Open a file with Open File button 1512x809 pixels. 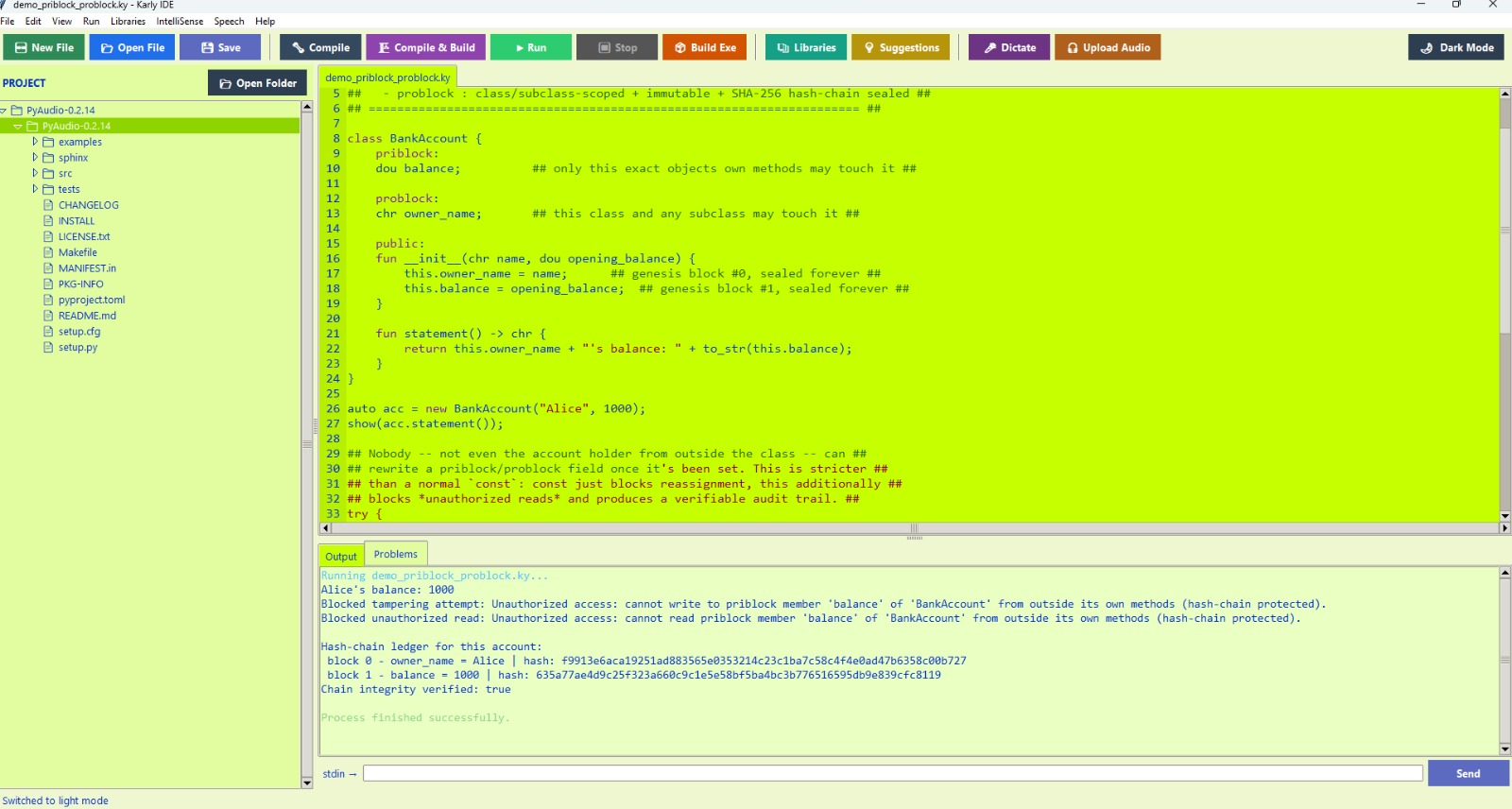(x=132, y=47)
